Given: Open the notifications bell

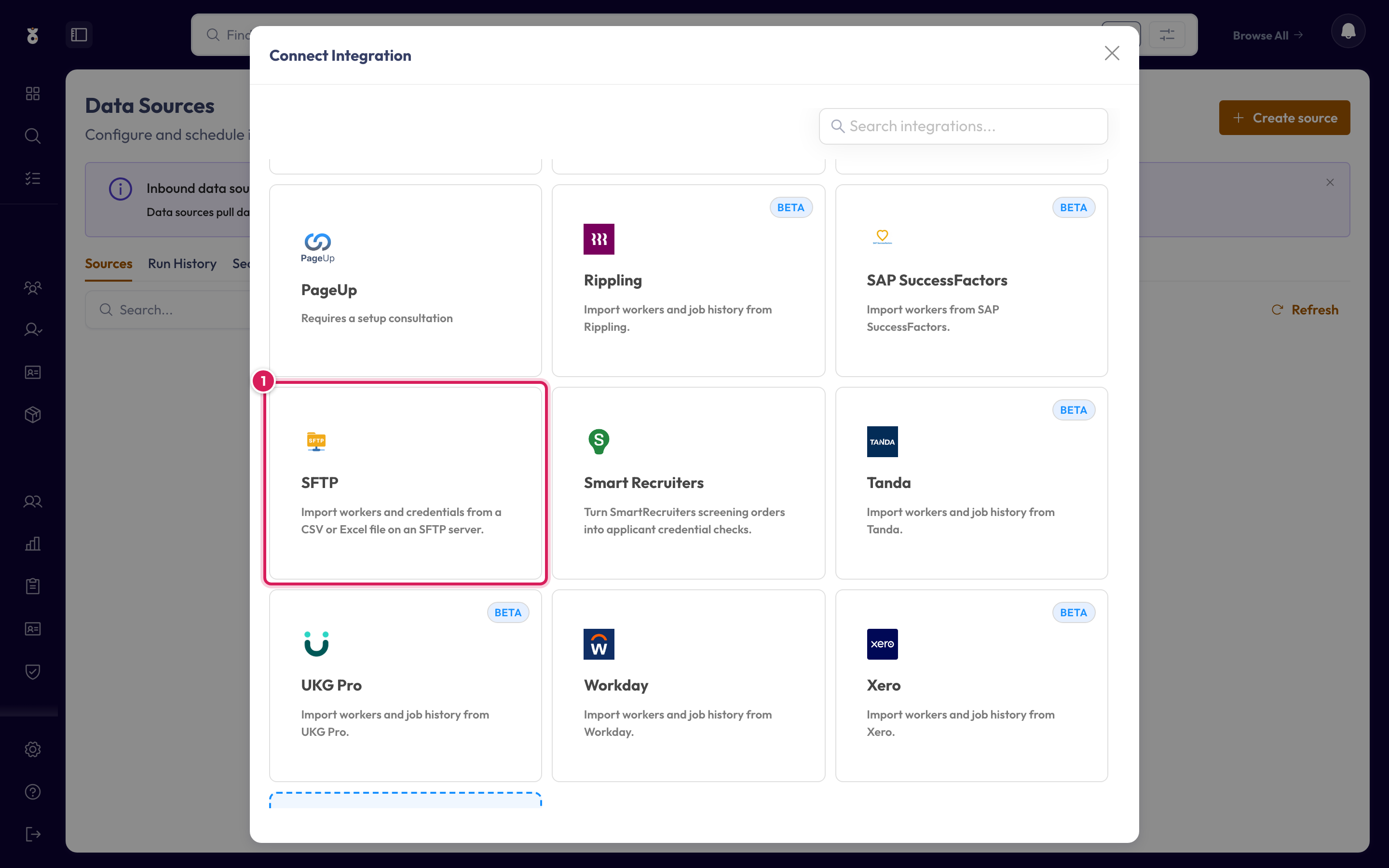Looking at the screenshot, I should click(1348, 31).
